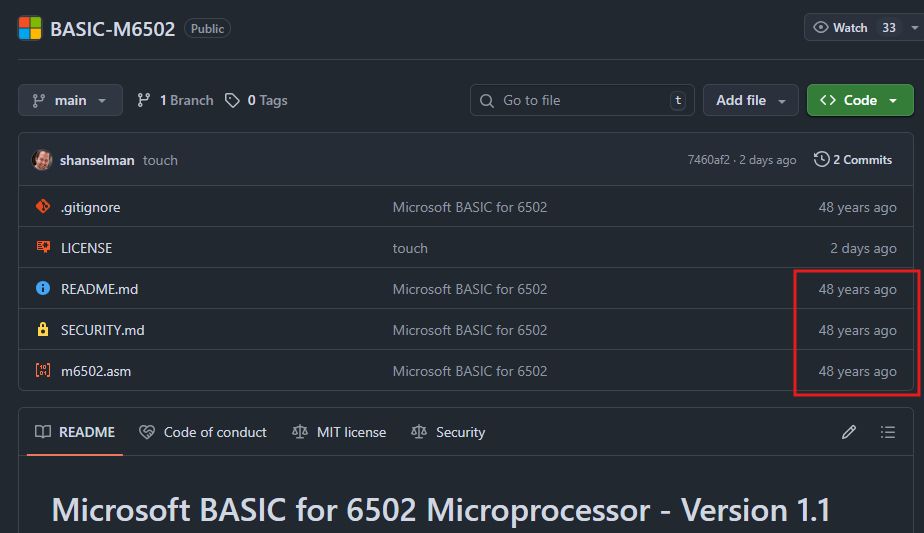Screen dimensions: 924x533
Task: Click the tag icon beside 0 Tags
Action: pos(232,100)
